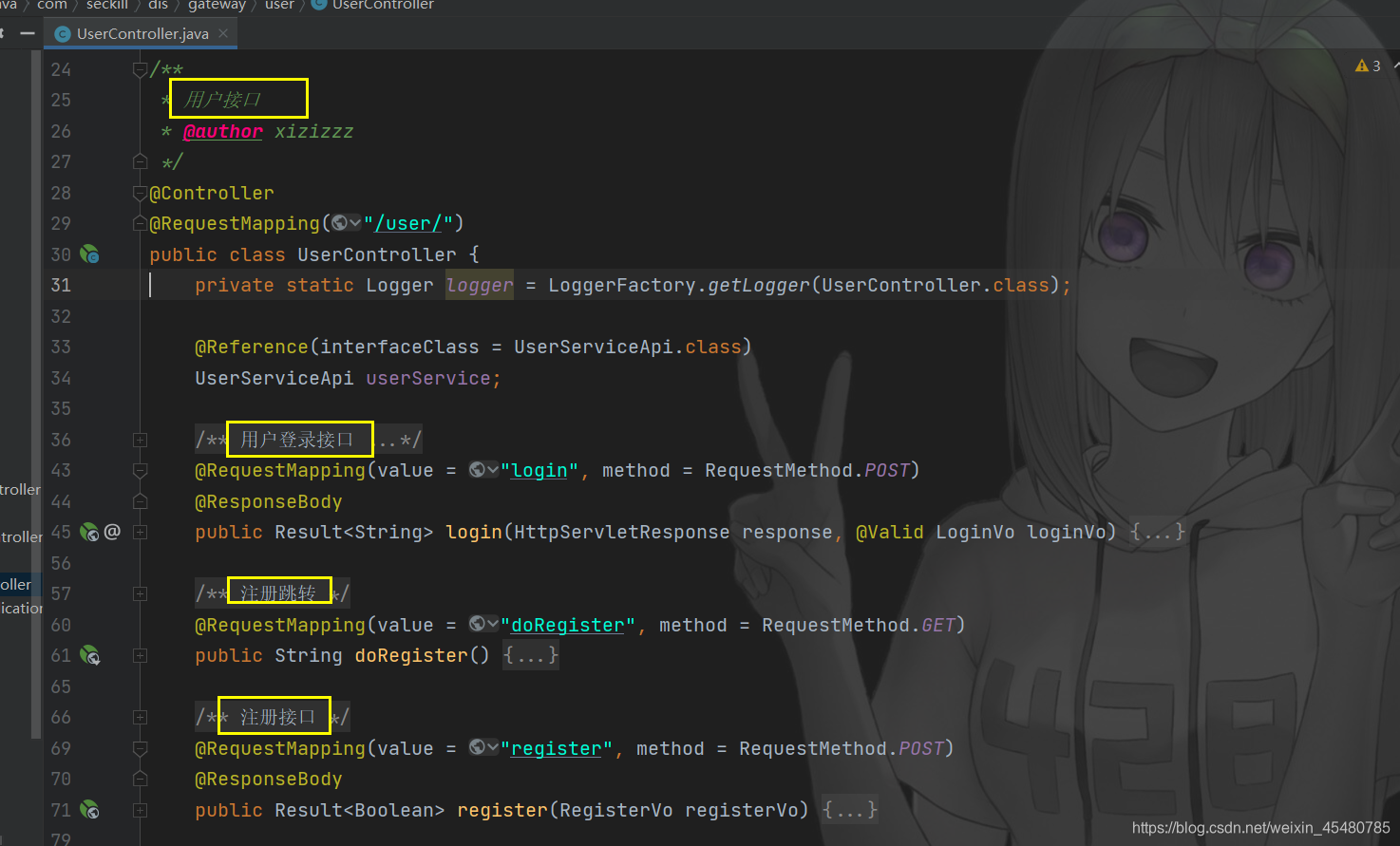This screenshot has width=1400, height=846.
Task: Collapse the fold marker at line 43
Action: tap(140, 470)
